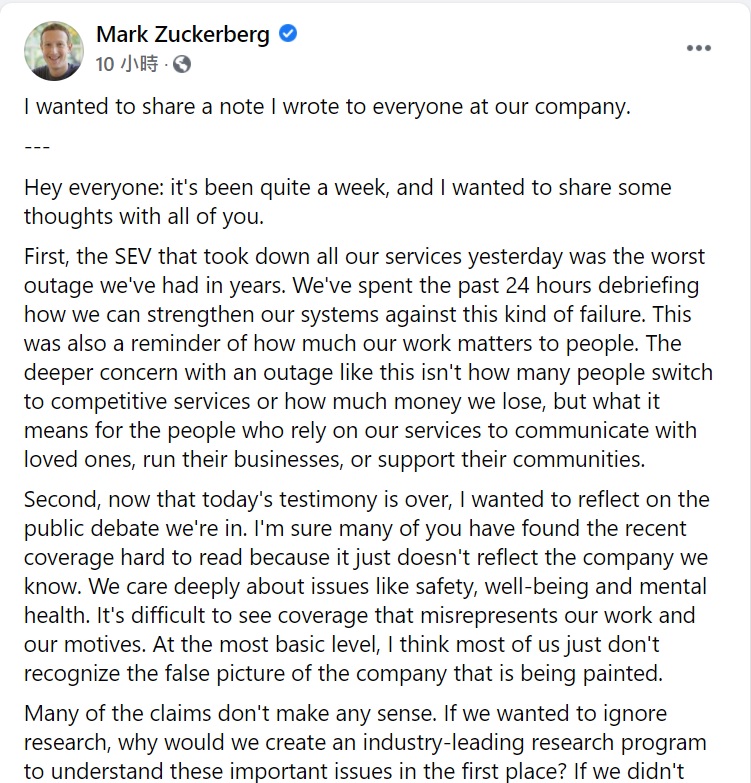
Task: Open the post's three-dot options menu
Action: click(x=699, y=48)
